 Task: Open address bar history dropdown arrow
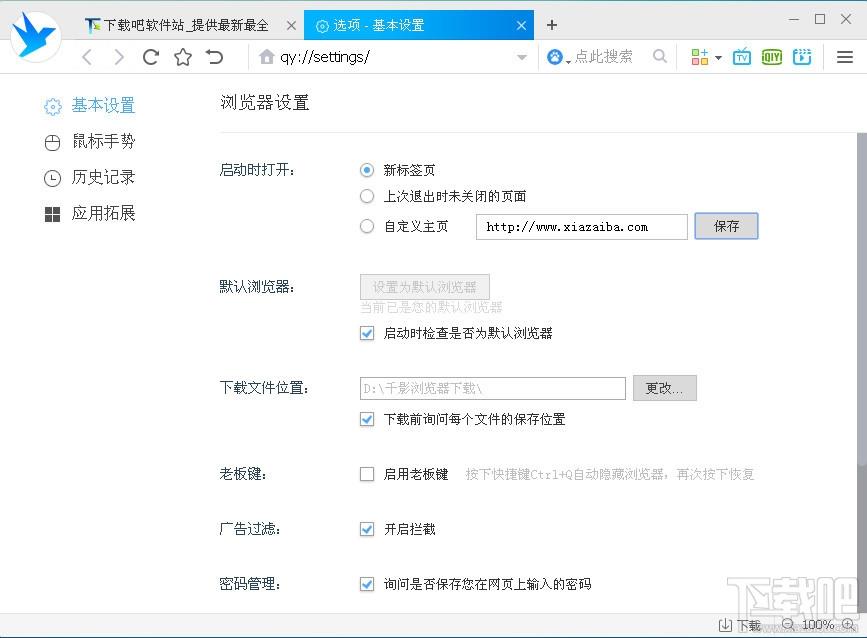[521, 57]
